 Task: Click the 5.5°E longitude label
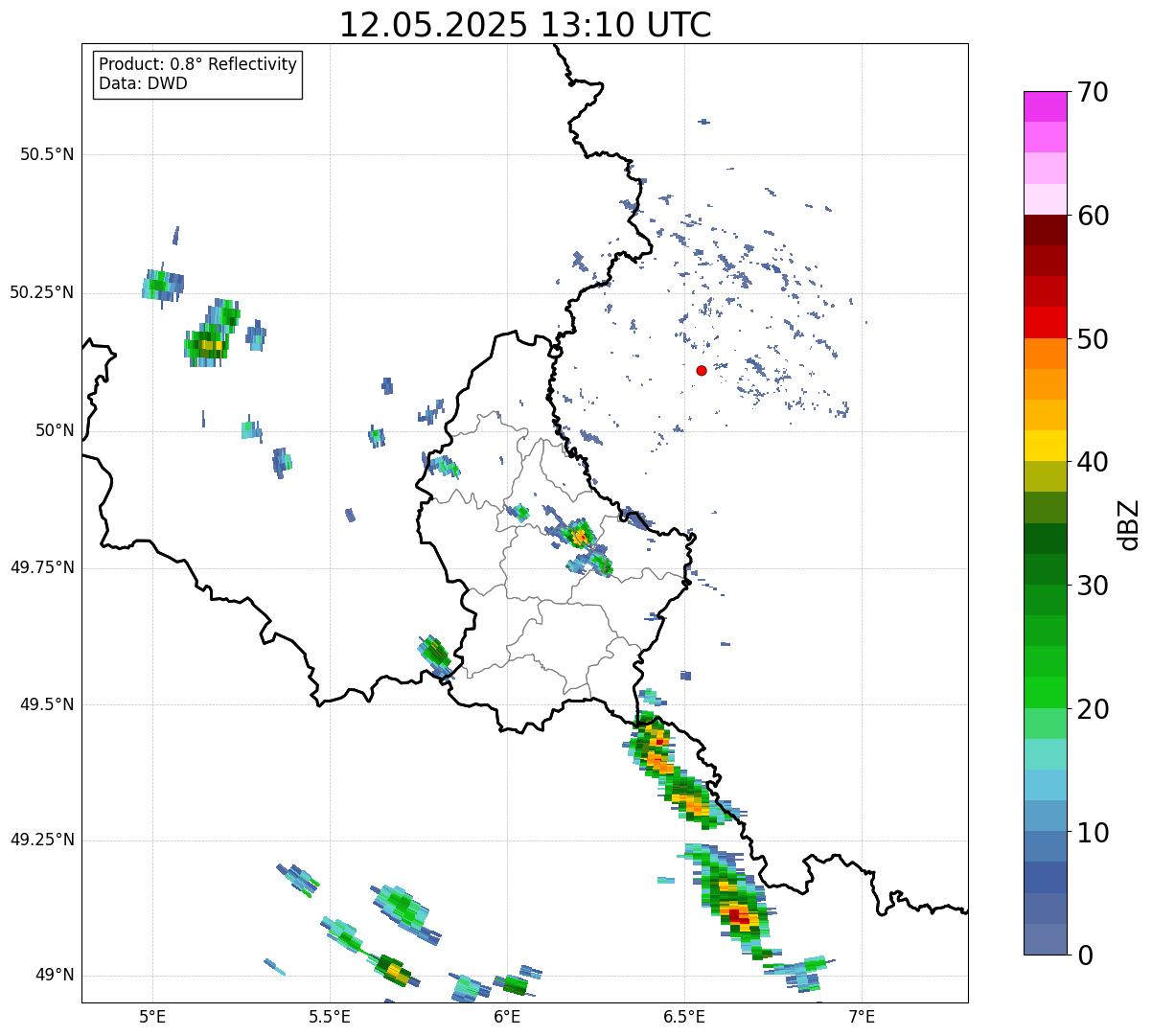click(330, 1016)
